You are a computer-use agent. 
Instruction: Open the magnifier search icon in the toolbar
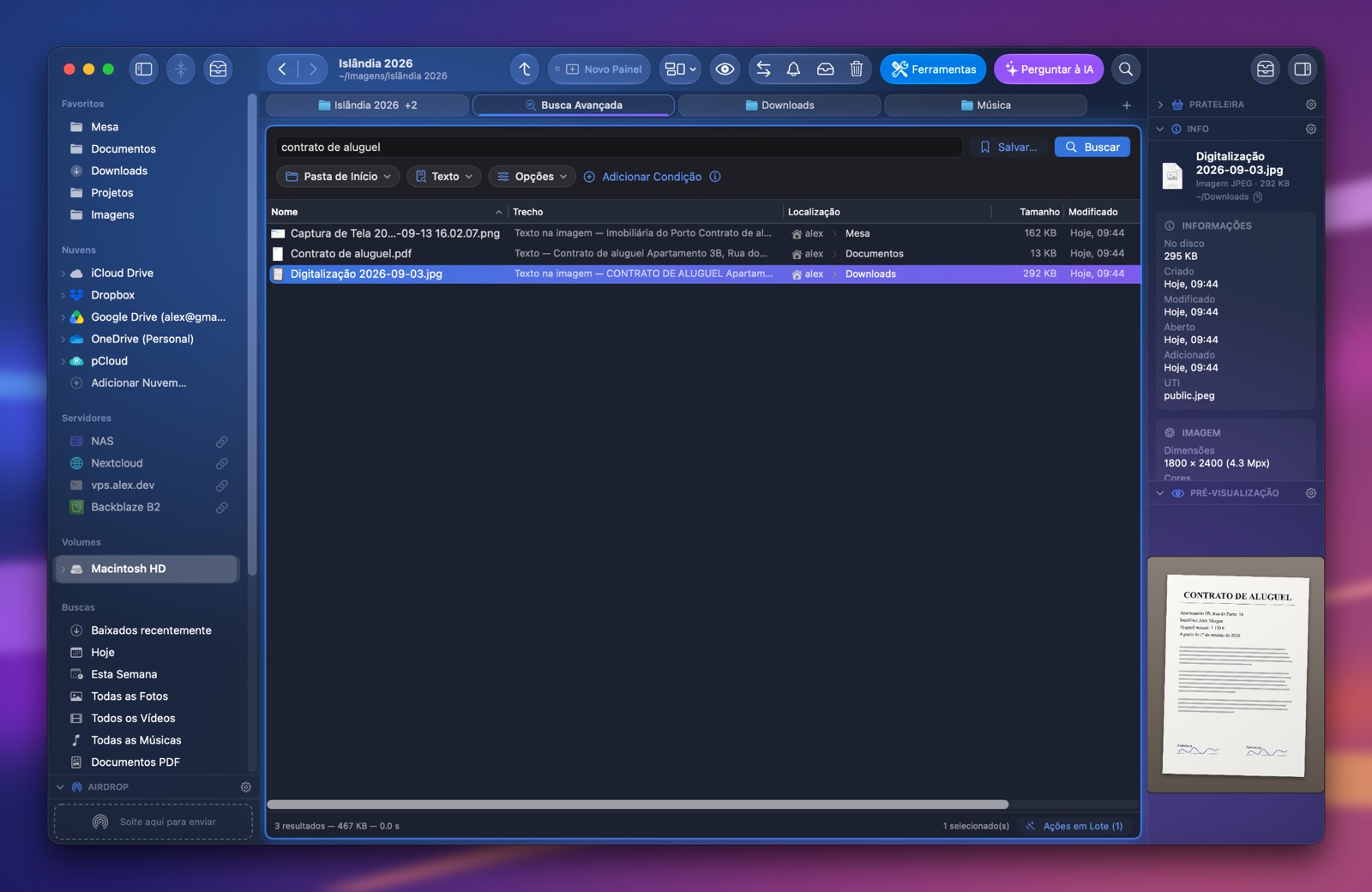click(1126, 69)
